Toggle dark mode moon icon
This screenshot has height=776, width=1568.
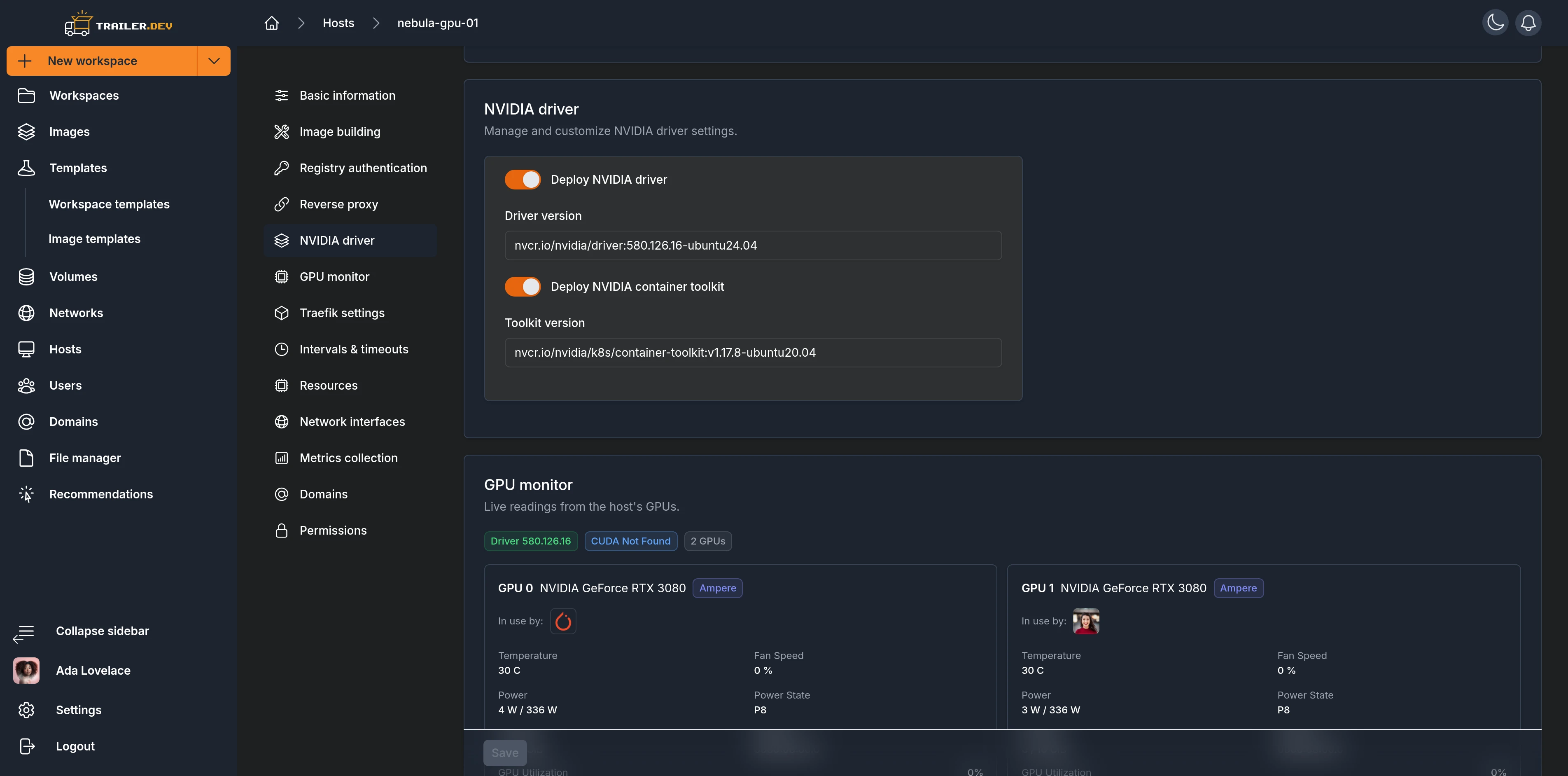(x=1495, y=23)
